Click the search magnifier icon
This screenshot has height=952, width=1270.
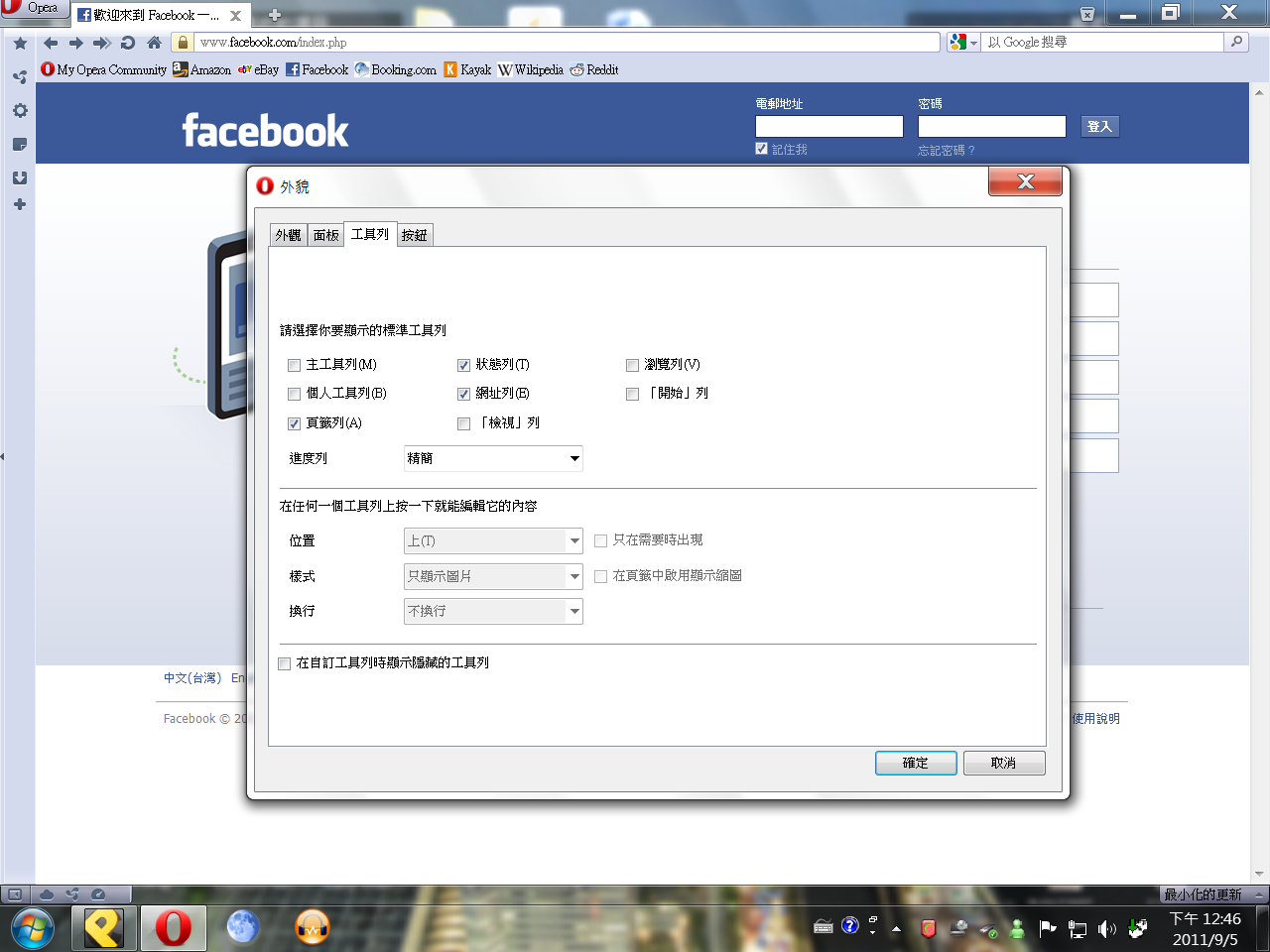click(x=1236, y=42)
